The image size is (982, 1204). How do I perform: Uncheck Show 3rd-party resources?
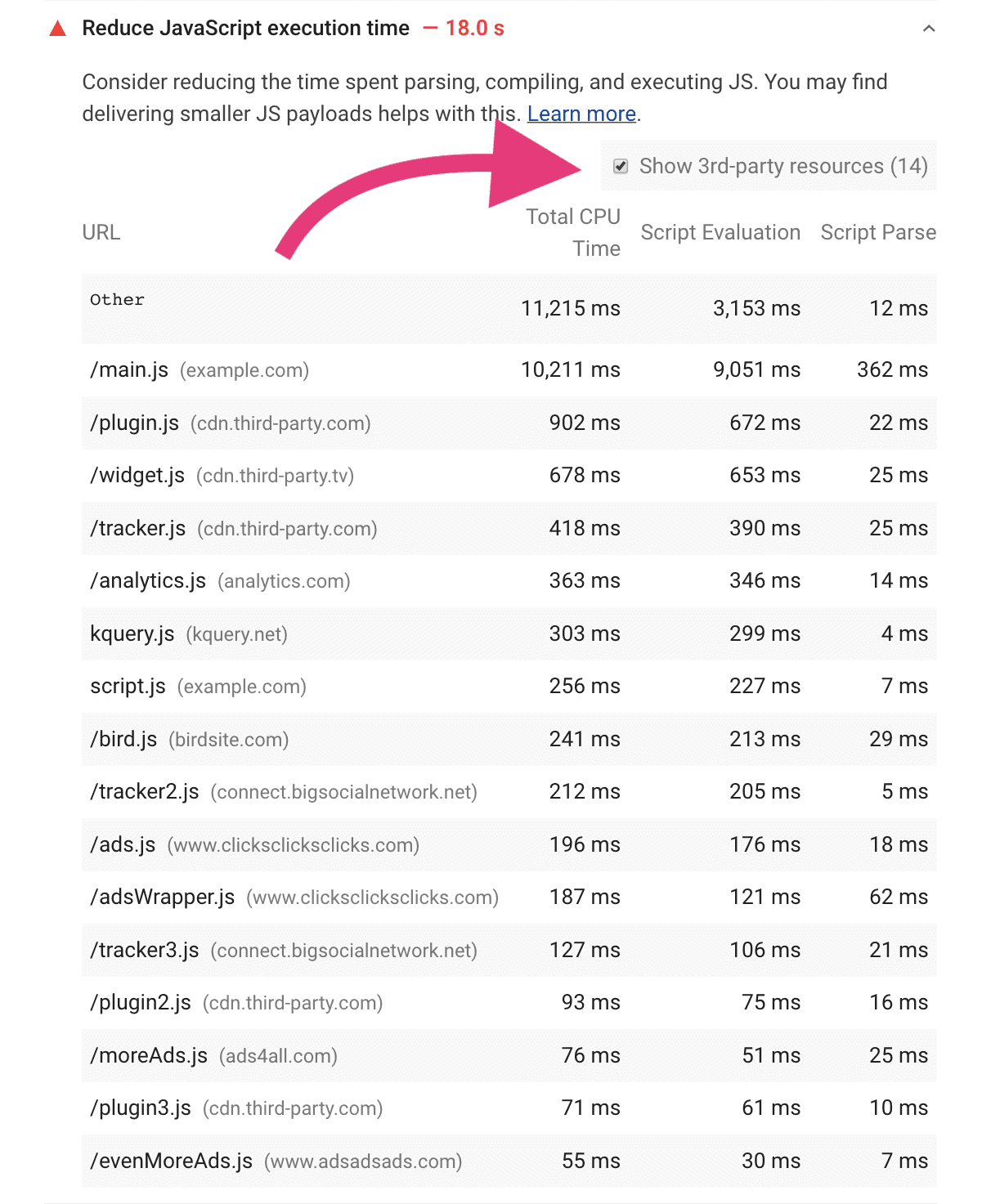click(x=621, y=166)
